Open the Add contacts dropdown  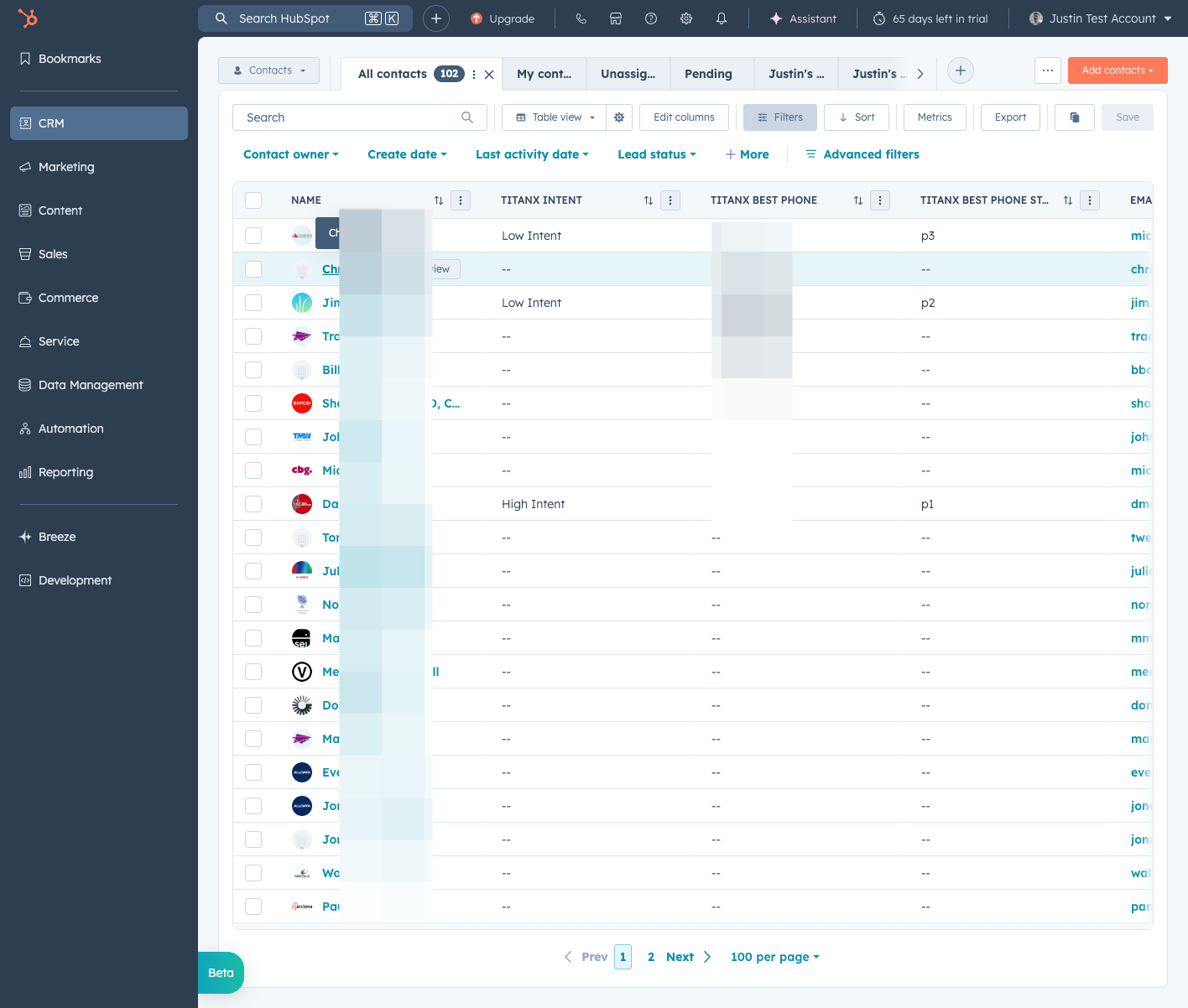tap(1118, 70)
